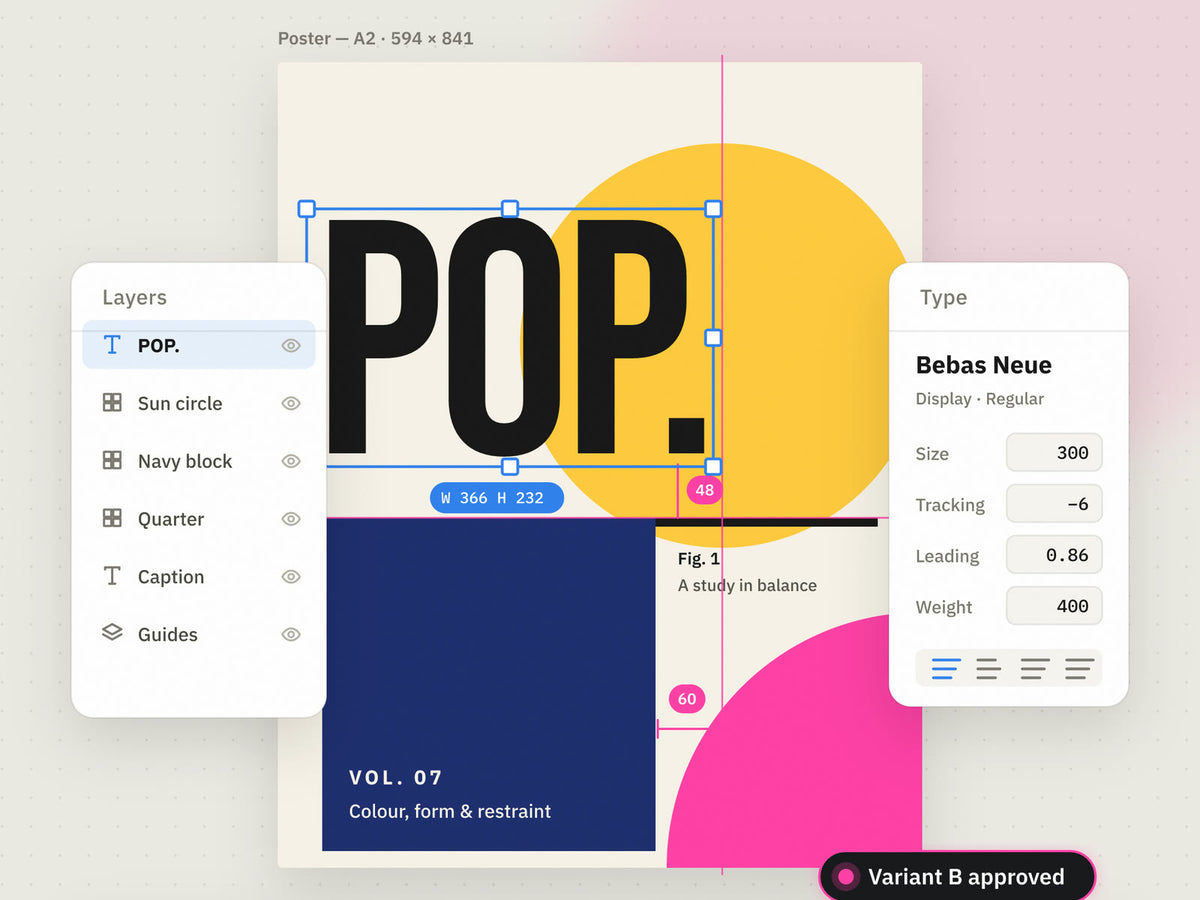Click the top-left selection handle of POP.
Viewport: 1200px width, 900px height.
click(307, 209)
